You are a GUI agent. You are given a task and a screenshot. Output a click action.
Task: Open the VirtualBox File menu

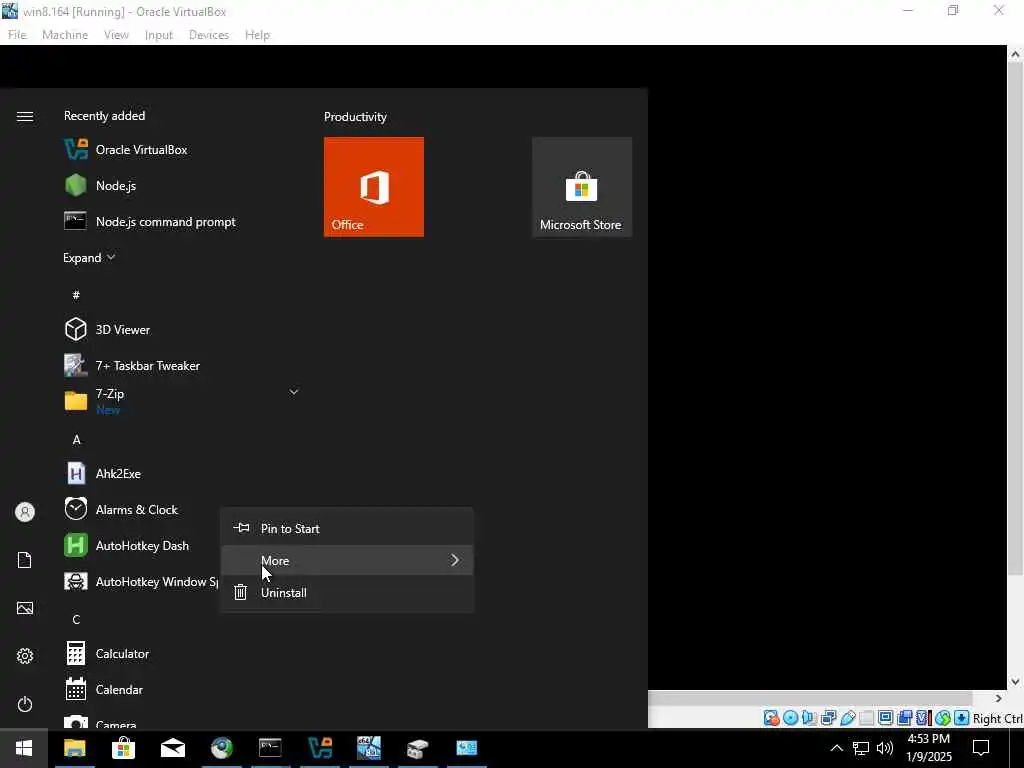tap(17, 35)
